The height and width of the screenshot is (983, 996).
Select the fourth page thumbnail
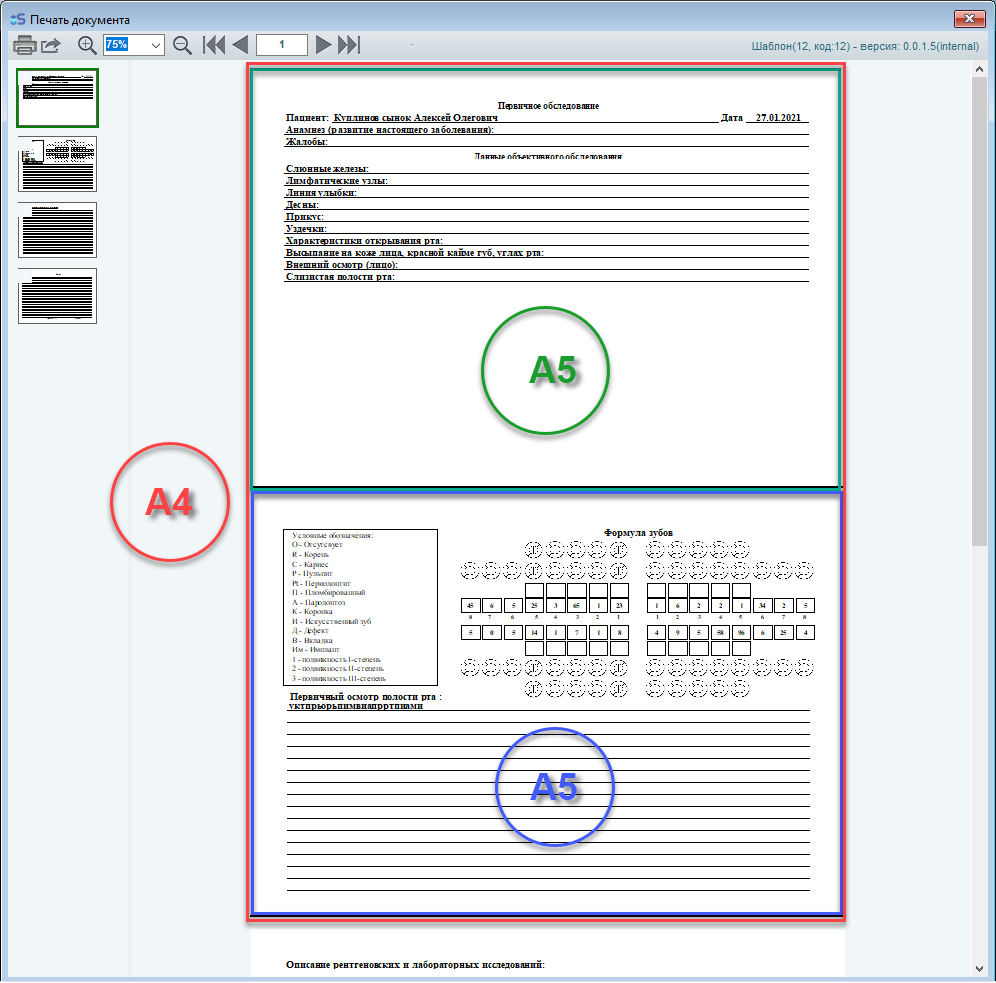click(57, 296)
